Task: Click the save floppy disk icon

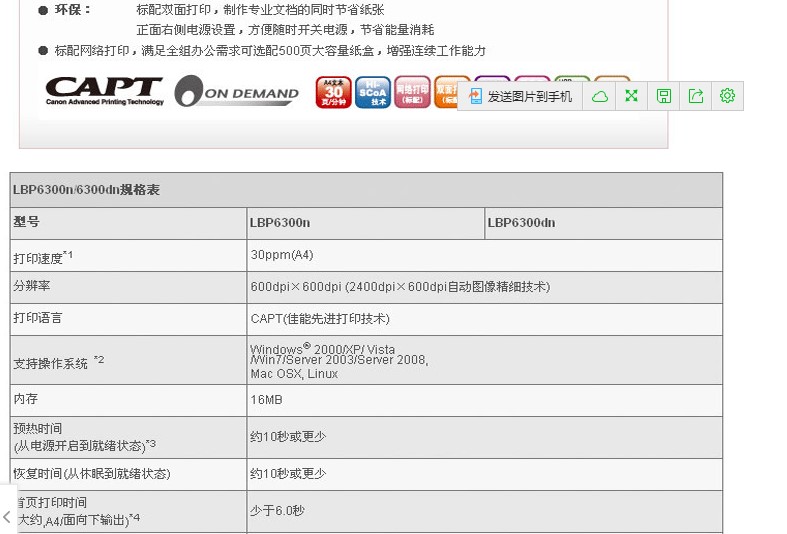Action: pyautogui.click(x=664, y=96)
